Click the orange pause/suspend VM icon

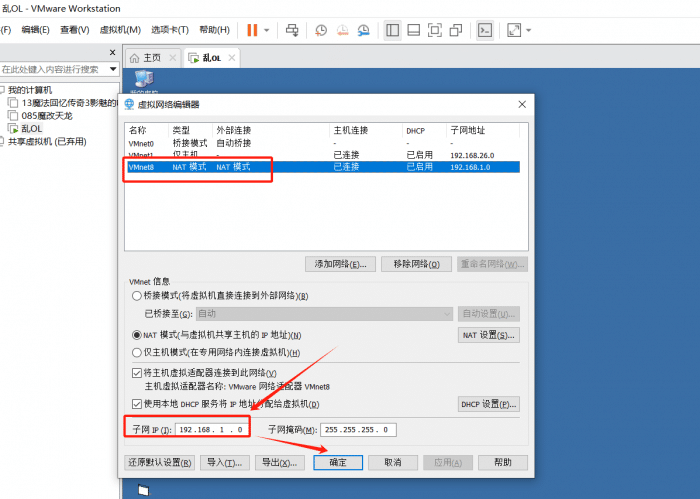[x=252, y=30]
